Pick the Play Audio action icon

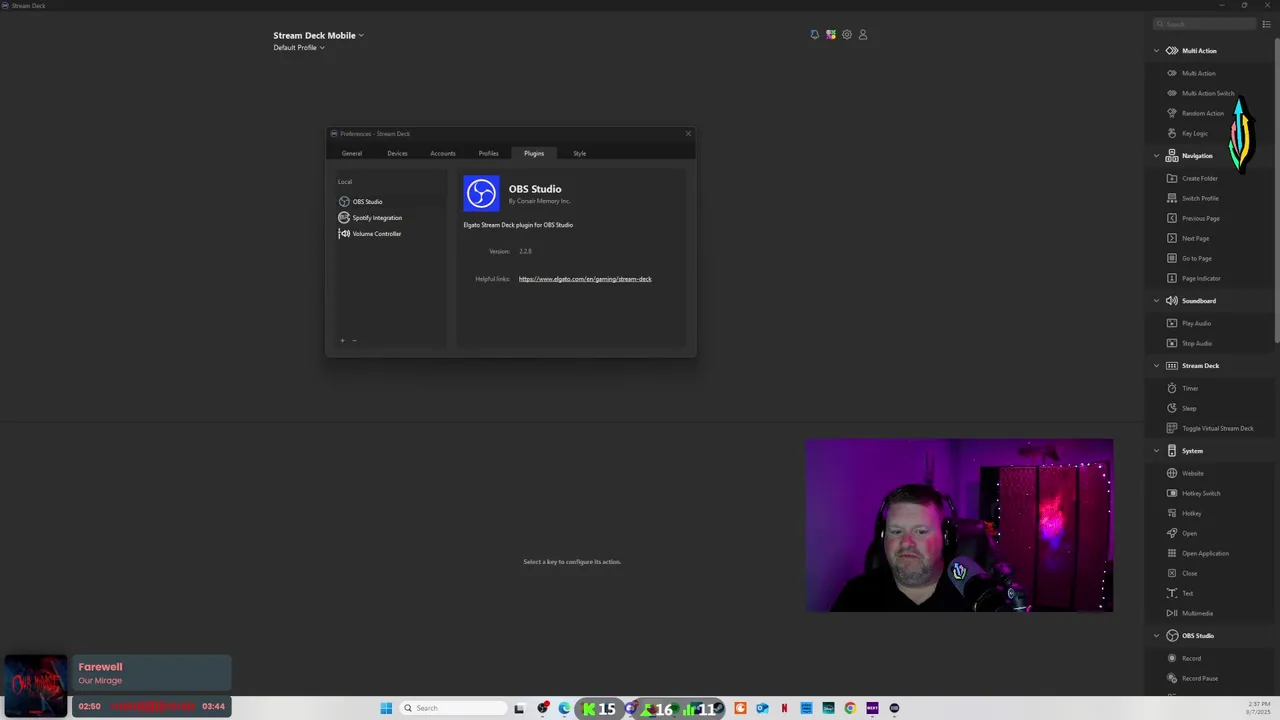pos(1172,323)
